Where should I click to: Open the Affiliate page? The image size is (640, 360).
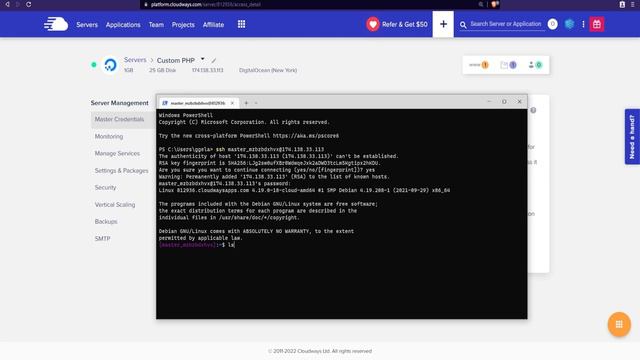[213, 25]
